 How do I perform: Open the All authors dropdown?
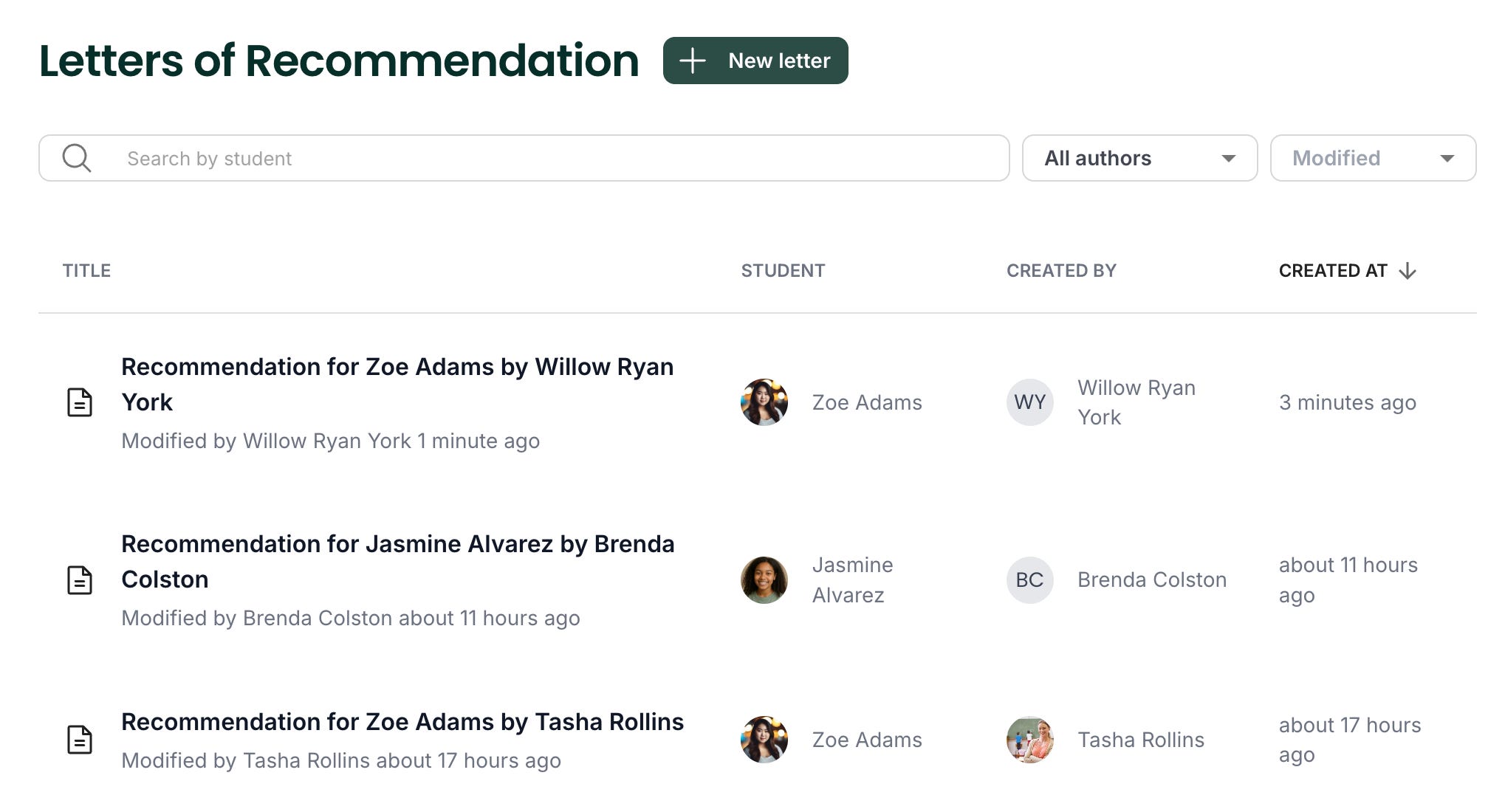coord(1139,158)
